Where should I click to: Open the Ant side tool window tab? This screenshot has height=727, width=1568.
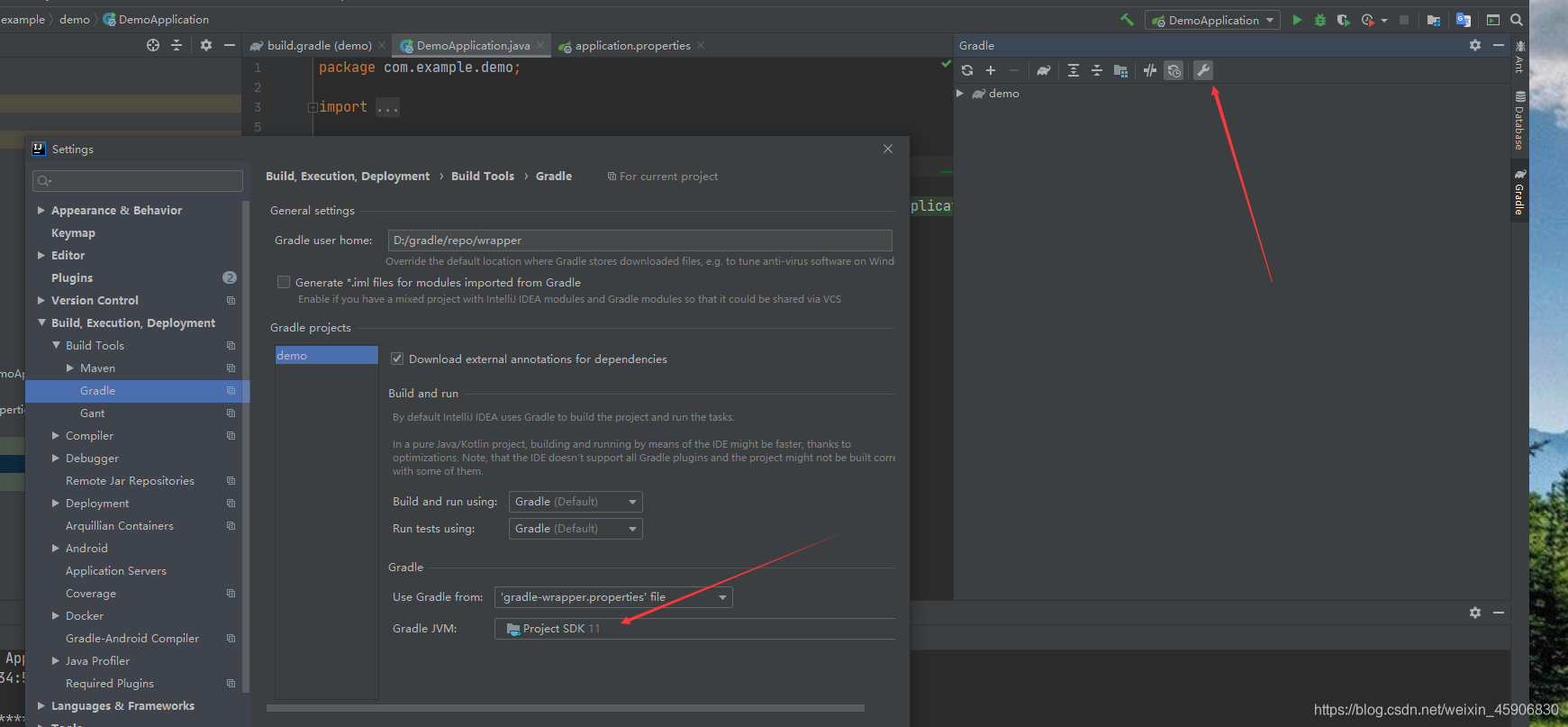click(1520, 57)
